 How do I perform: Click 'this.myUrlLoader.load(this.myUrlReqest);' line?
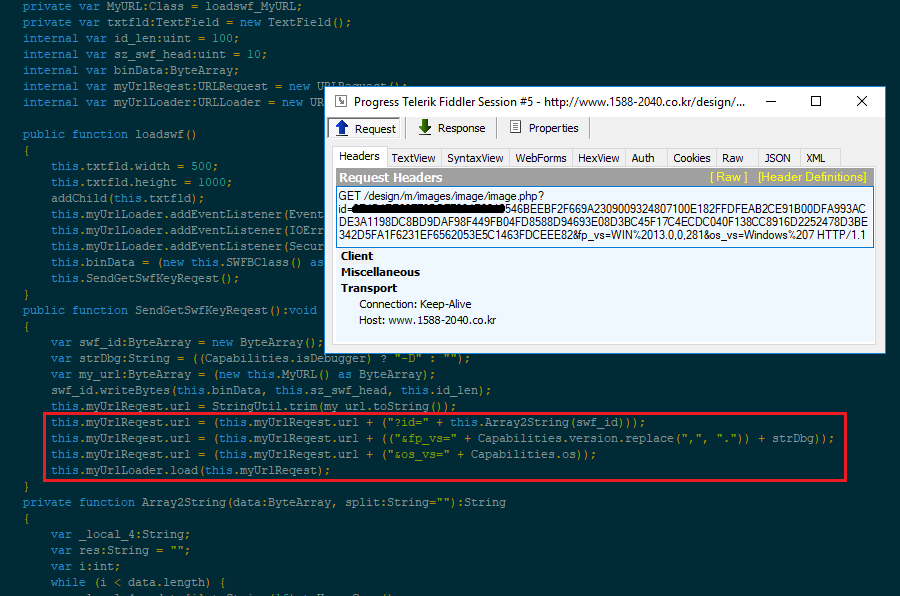coord(191,470)
